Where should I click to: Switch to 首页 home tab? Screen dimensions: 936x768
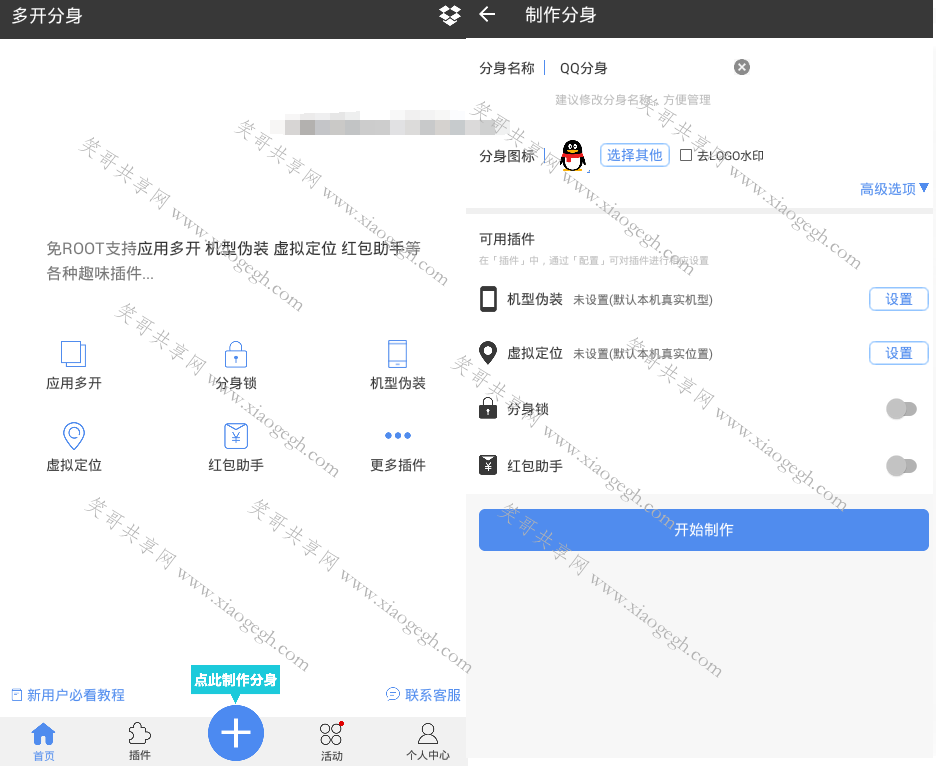pos(44,742)
